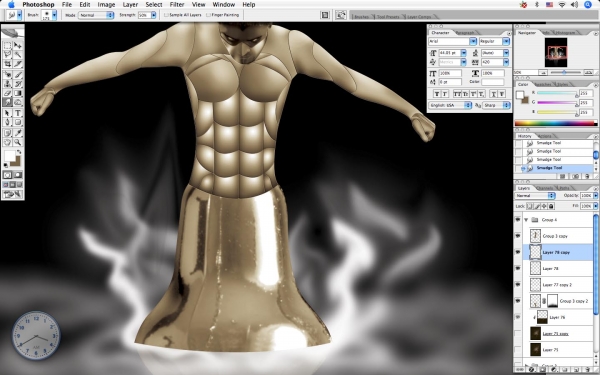The height and width of the screenshot is (375, 600).
Task: Select the Lasso tool
Action: 7,55
